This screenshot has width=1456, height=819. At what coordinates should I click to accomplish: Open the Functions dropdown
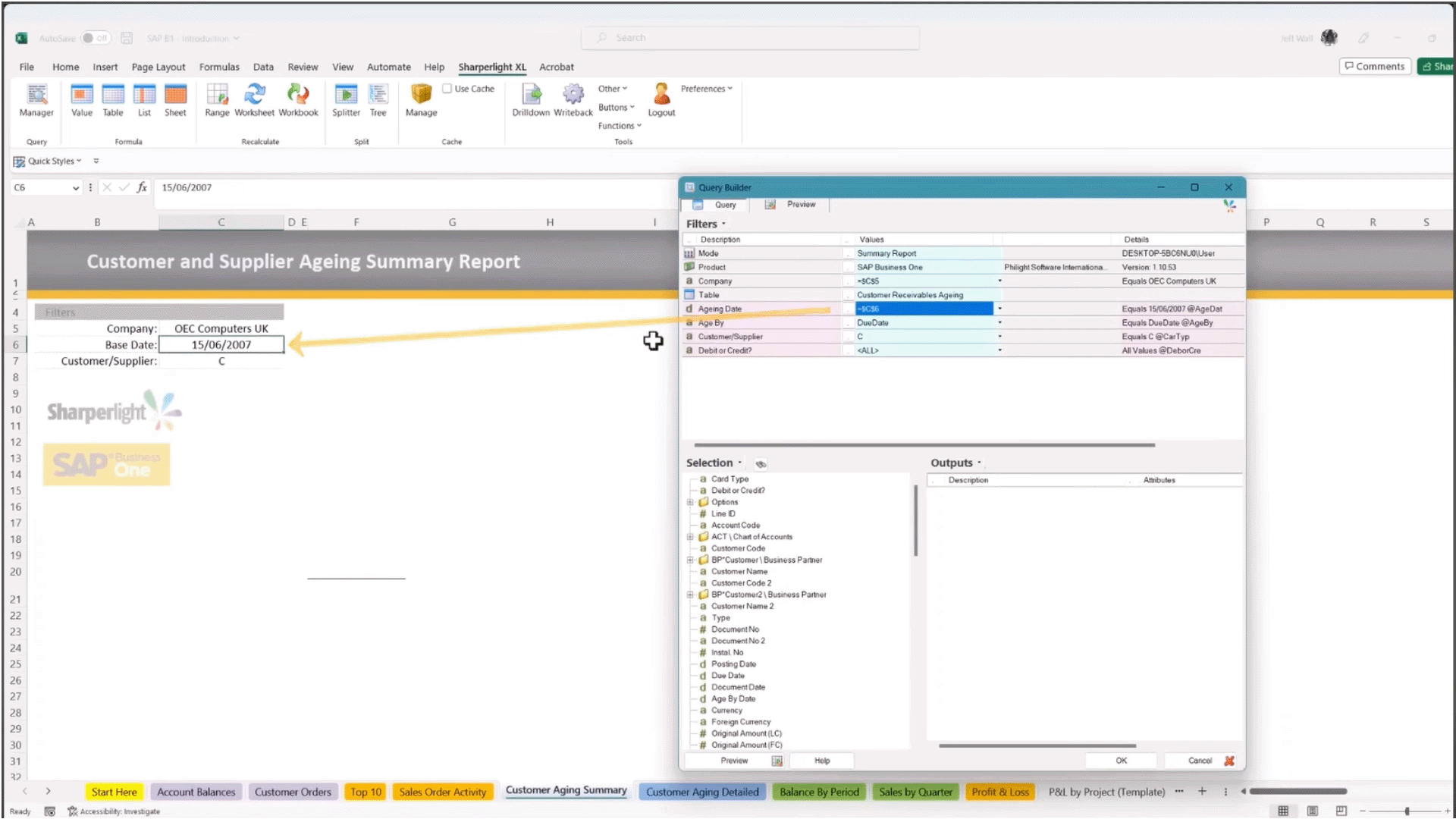click(620, 126)
